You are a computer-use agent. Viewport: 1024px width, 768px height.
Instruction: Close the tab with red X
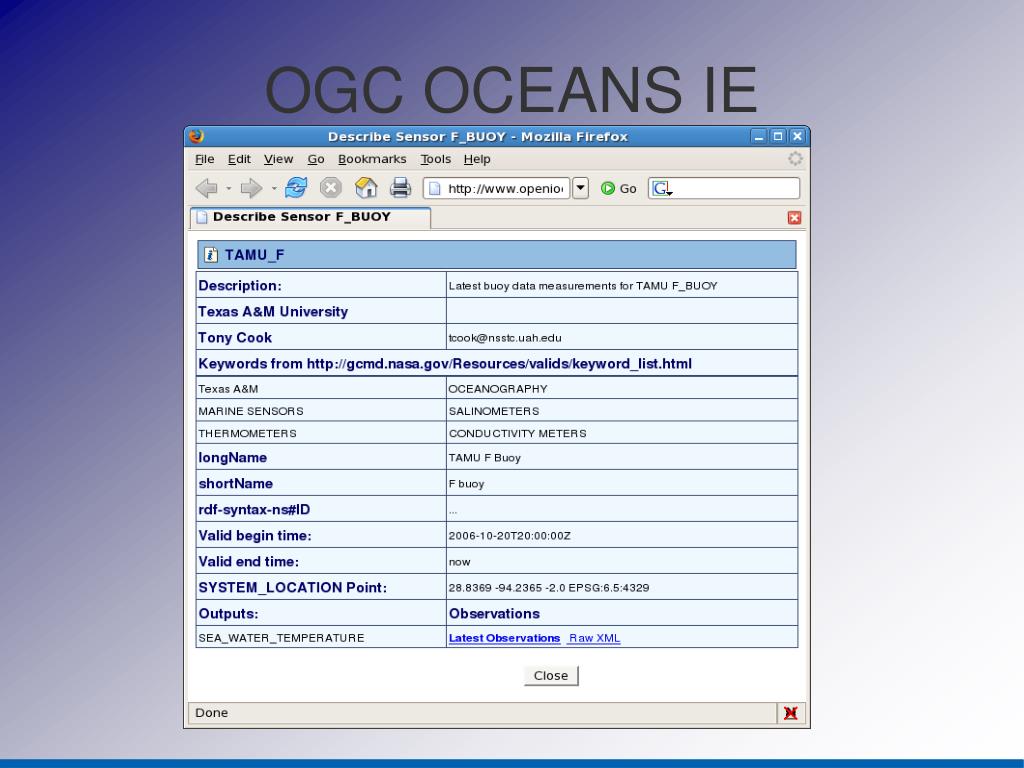(794, 217)
